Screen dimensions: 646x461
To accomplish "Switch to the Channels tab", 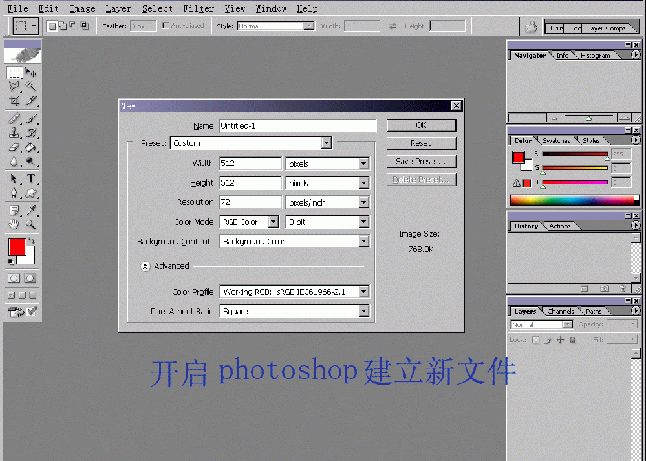I will (x=561, y=311).
